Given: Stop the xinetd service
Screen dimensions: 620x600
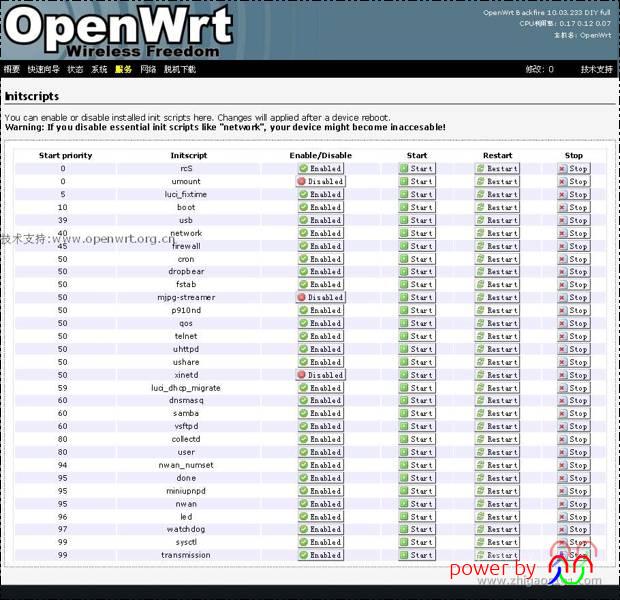Looking at the screenshot, I should click(574, 375).
